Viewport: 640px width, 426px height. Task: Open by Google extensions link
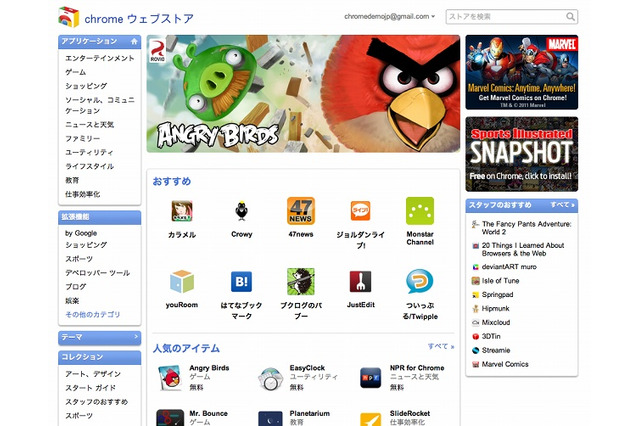click(81, 233)
